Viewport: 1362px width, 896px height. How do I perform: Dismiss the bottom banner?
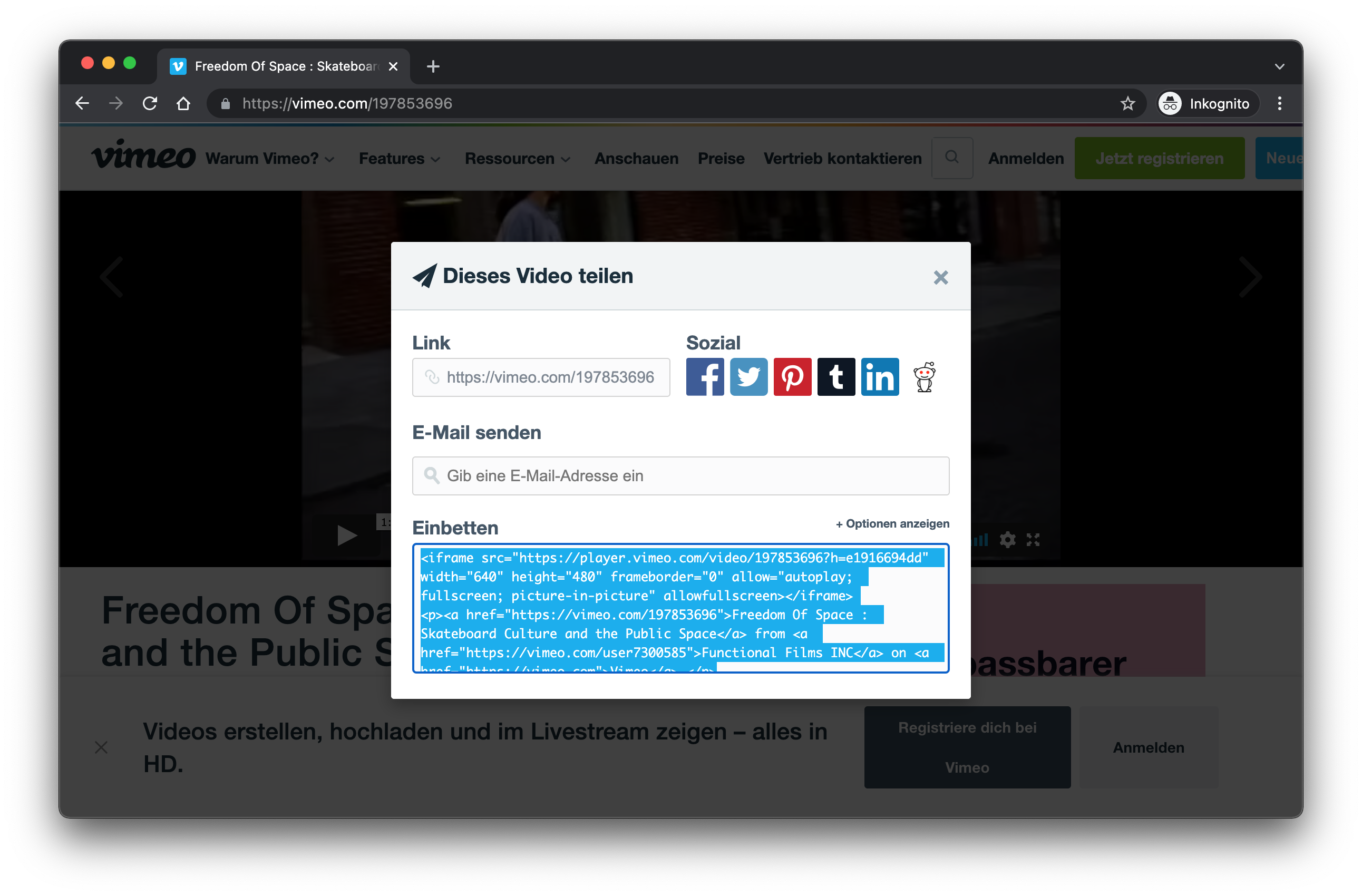click(x=101, y=747)
